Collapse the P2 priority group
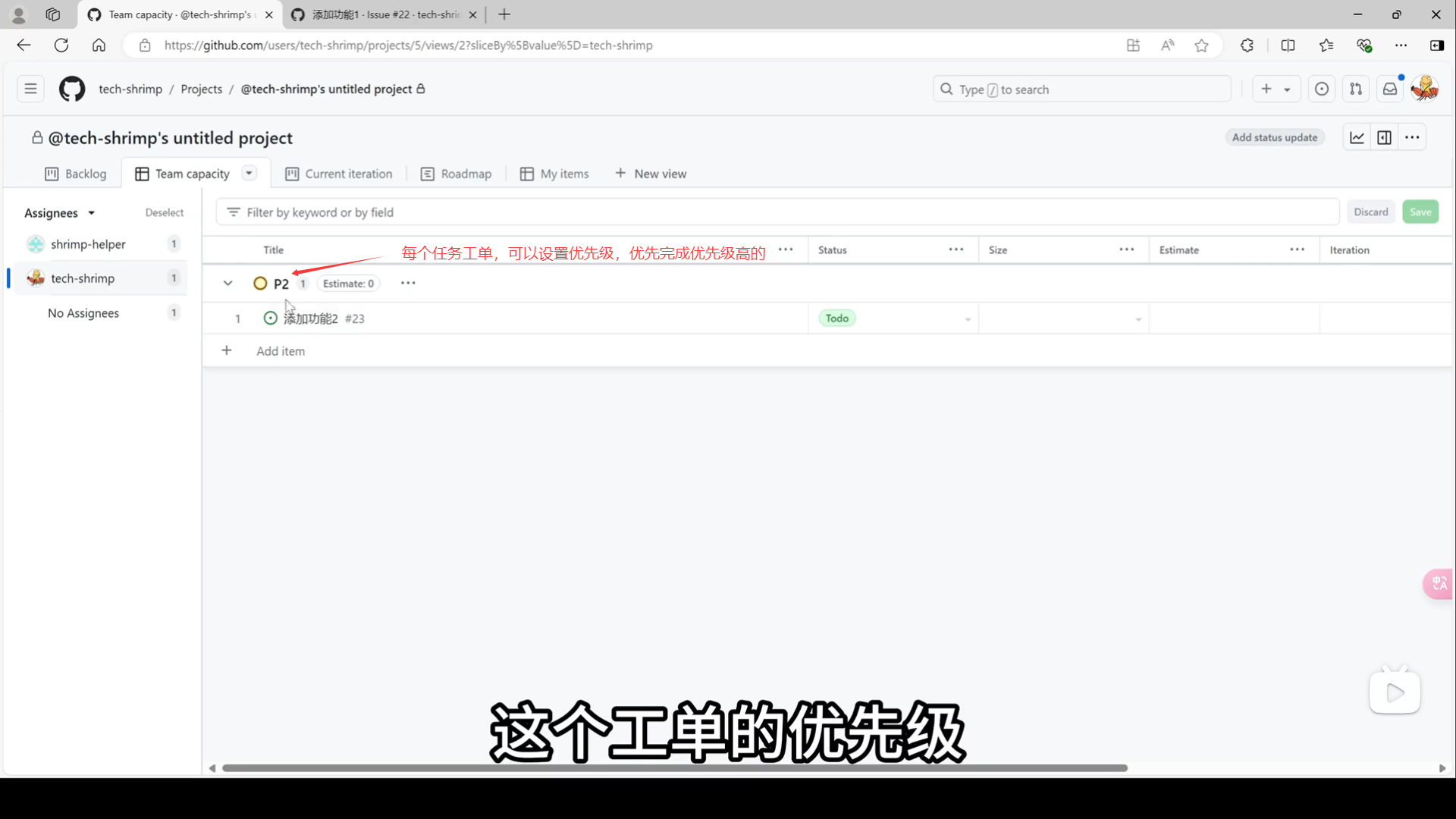The image size is (1456, 819). point(227,283)
